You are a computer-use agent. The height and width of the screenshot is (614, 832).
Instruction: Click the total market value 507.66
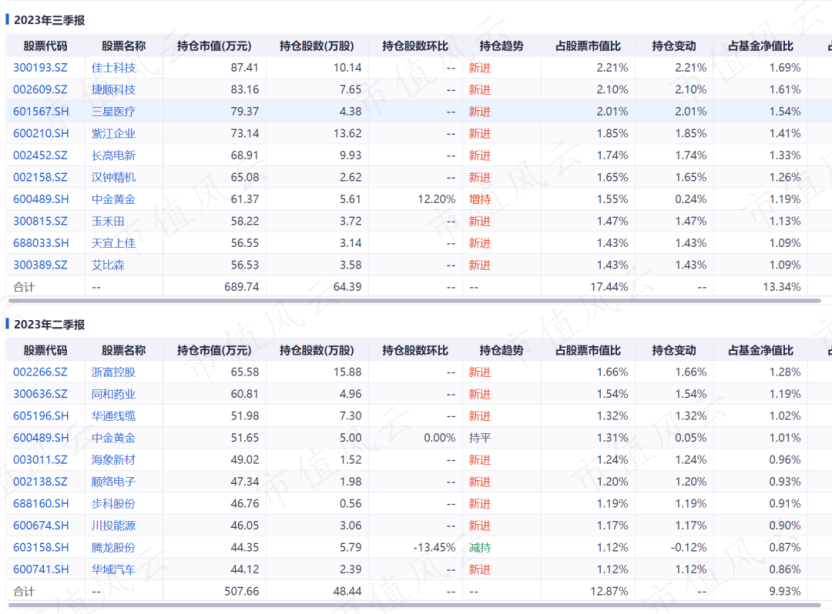(x=242, y=591)
